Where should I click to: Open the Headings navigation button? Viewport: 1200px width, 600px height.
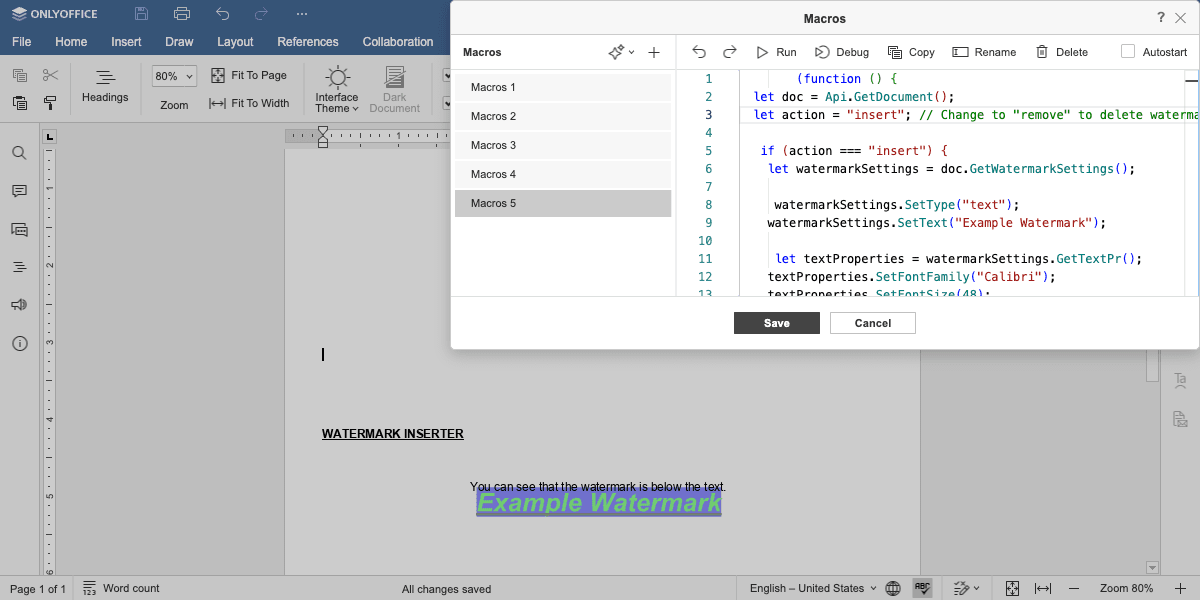point(105,86)
